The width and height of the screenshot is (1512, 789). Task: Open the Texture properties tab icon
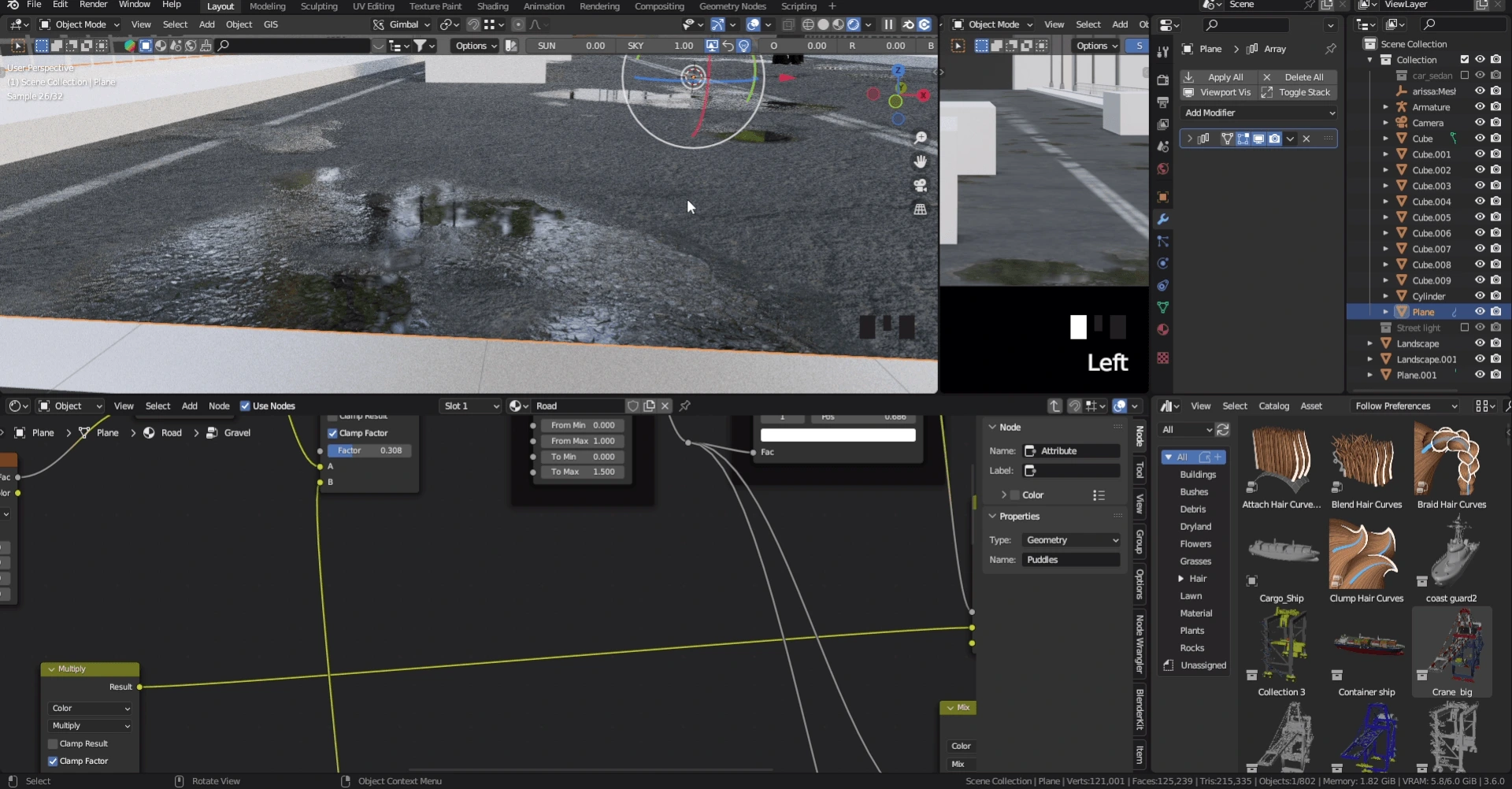click(1162, 357)
